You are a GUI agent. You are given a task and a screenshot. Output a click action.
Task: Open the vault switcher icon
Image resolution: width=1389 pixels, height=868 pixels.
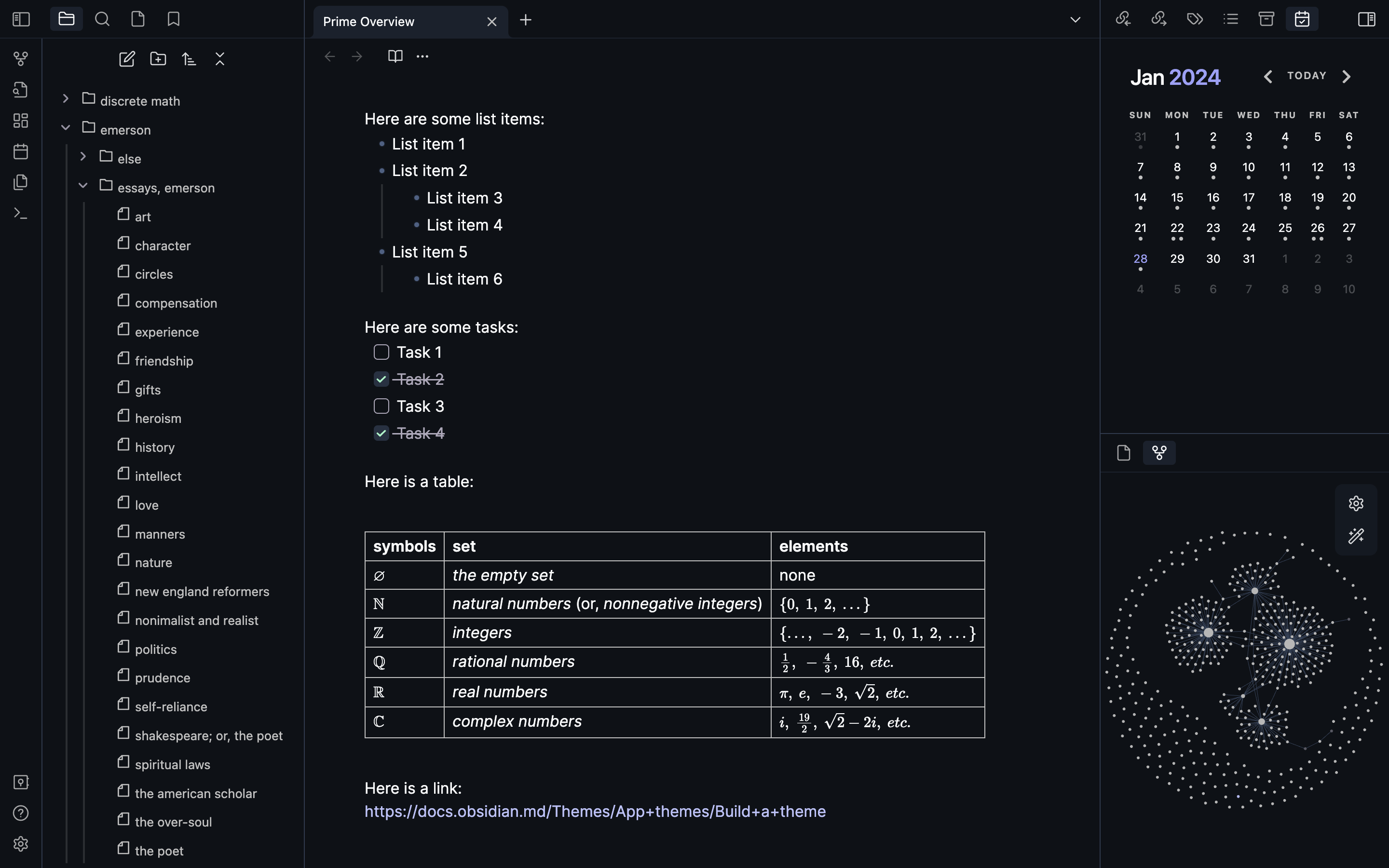point(21,783)
